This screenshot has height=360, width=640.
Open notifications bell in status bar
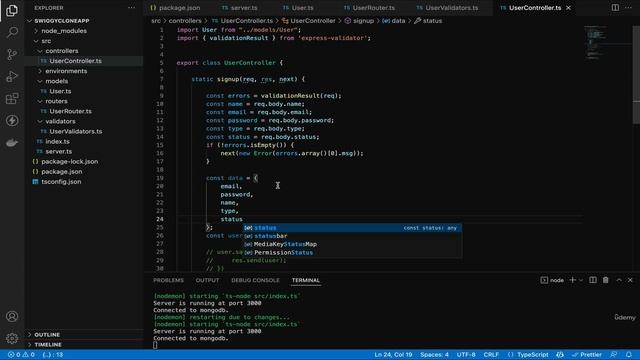click(629, 355)
